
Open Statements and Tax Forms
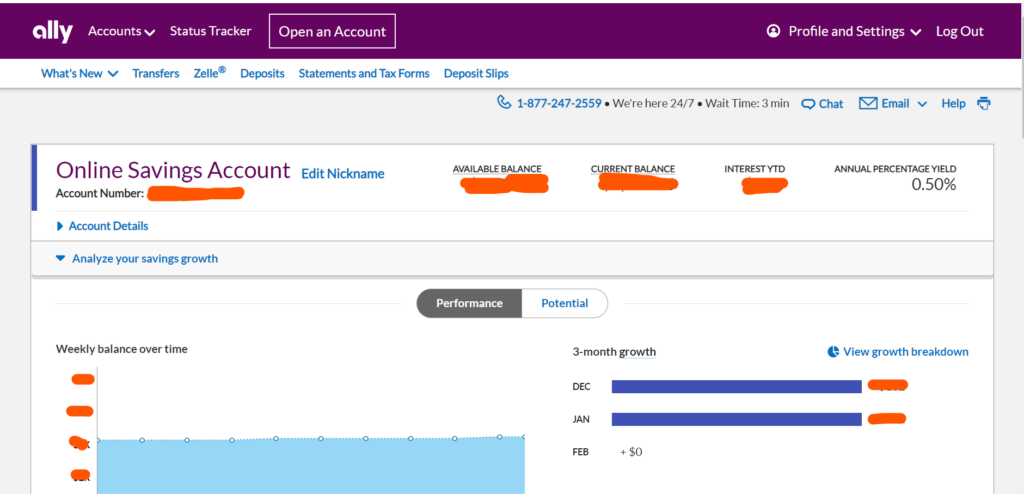click(364, 74)
